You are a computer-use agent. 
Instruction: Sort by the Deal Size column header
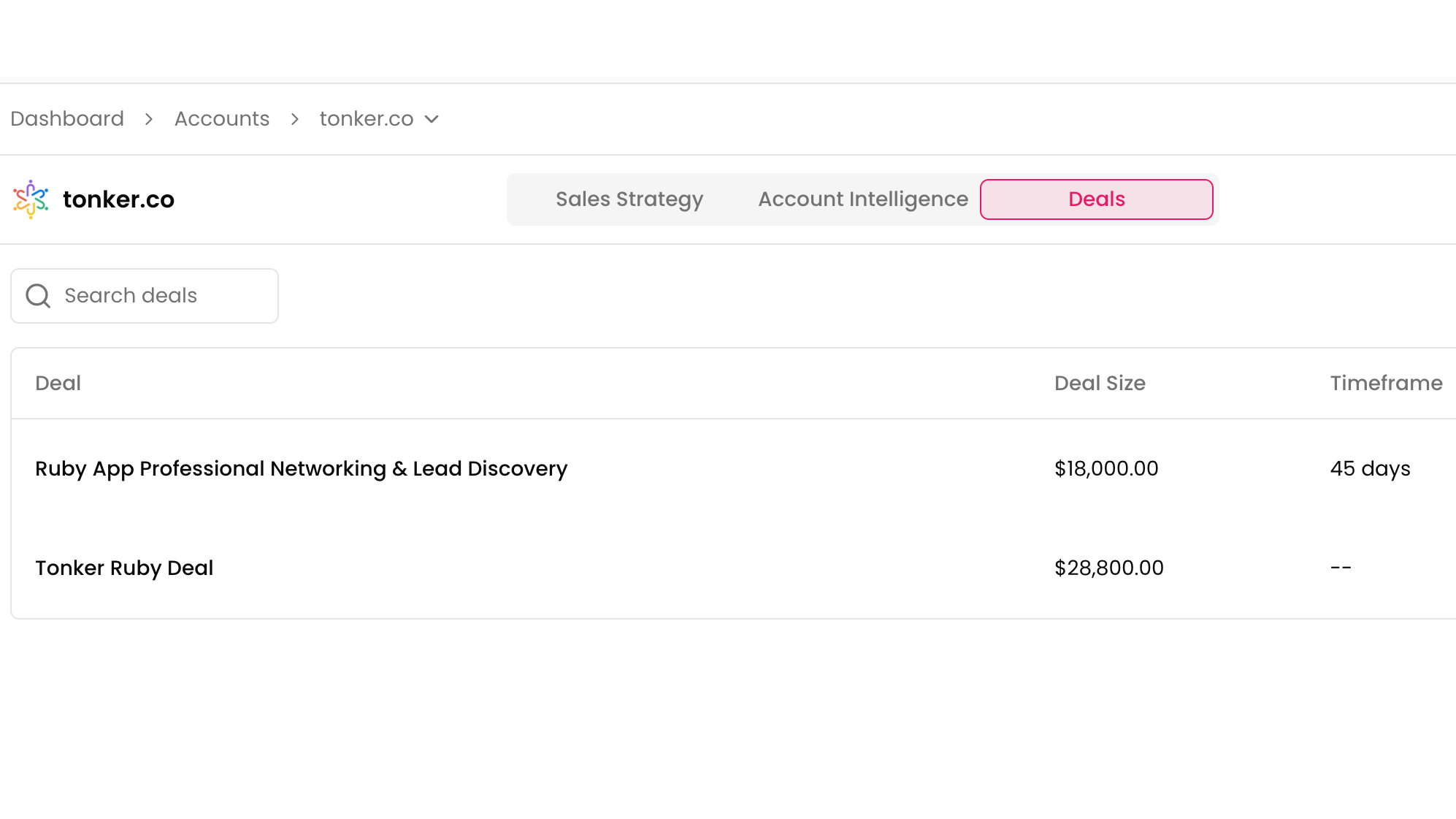(x=1100, y=384)
